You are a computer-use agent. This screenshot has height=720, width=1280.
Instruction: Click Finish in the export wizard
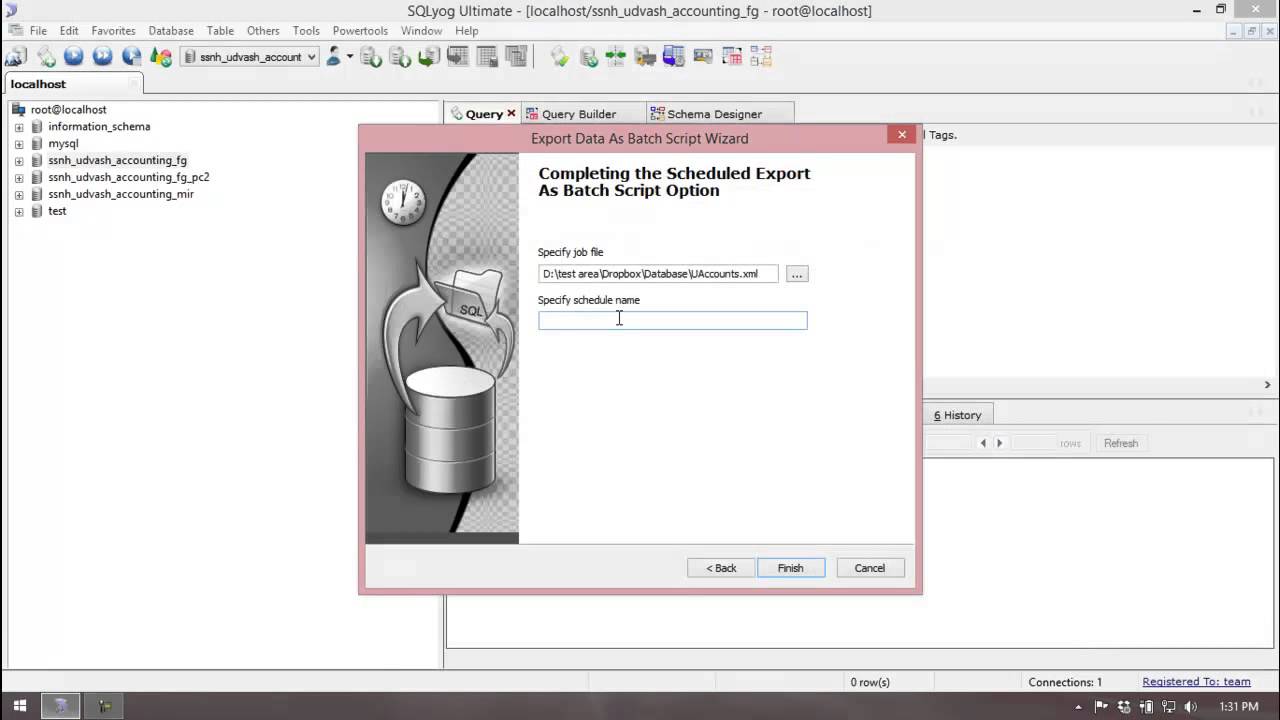(x=790, y=568)
